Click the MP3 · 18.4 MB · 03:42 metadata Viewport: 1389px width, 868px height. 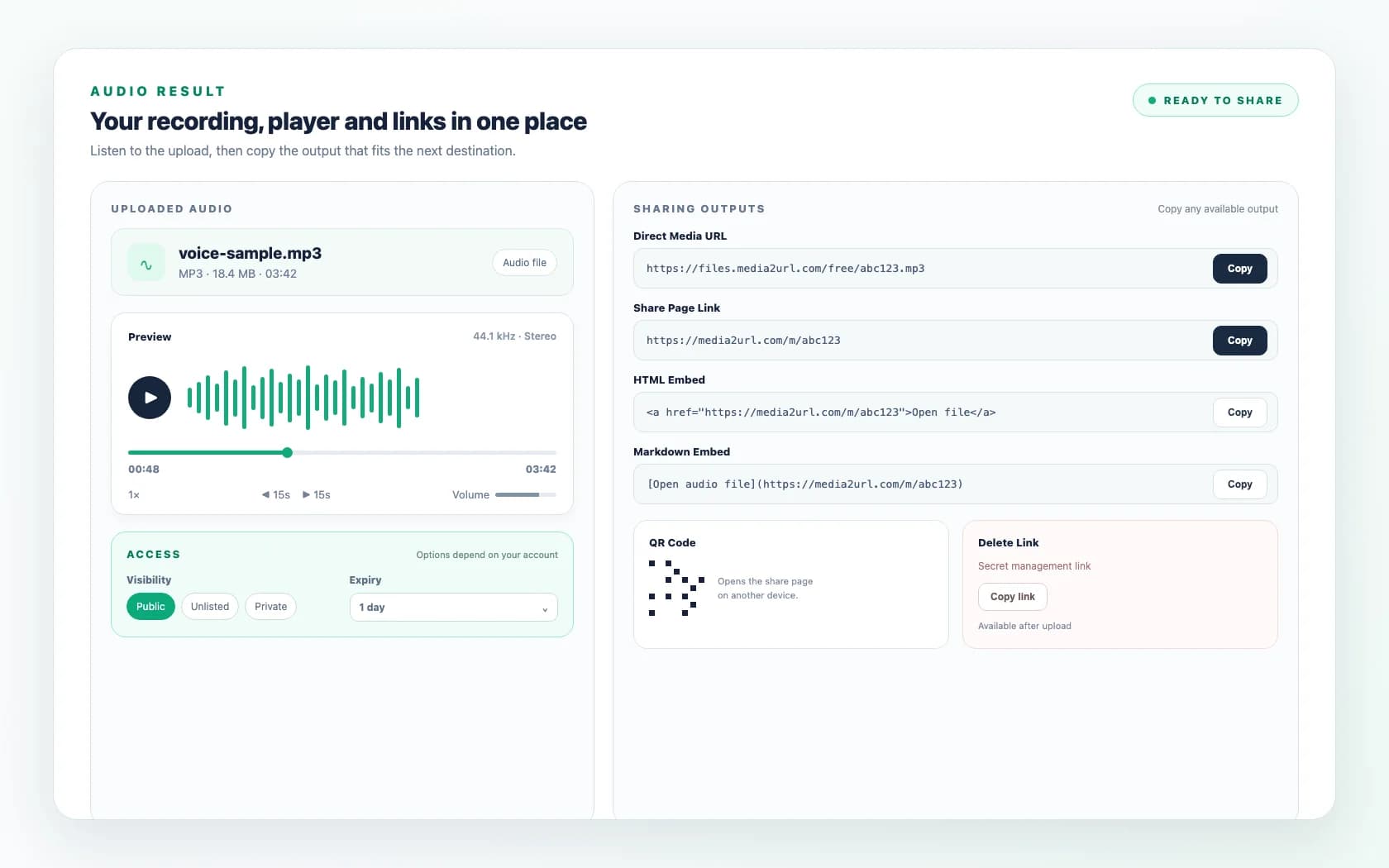click(237, 274)
